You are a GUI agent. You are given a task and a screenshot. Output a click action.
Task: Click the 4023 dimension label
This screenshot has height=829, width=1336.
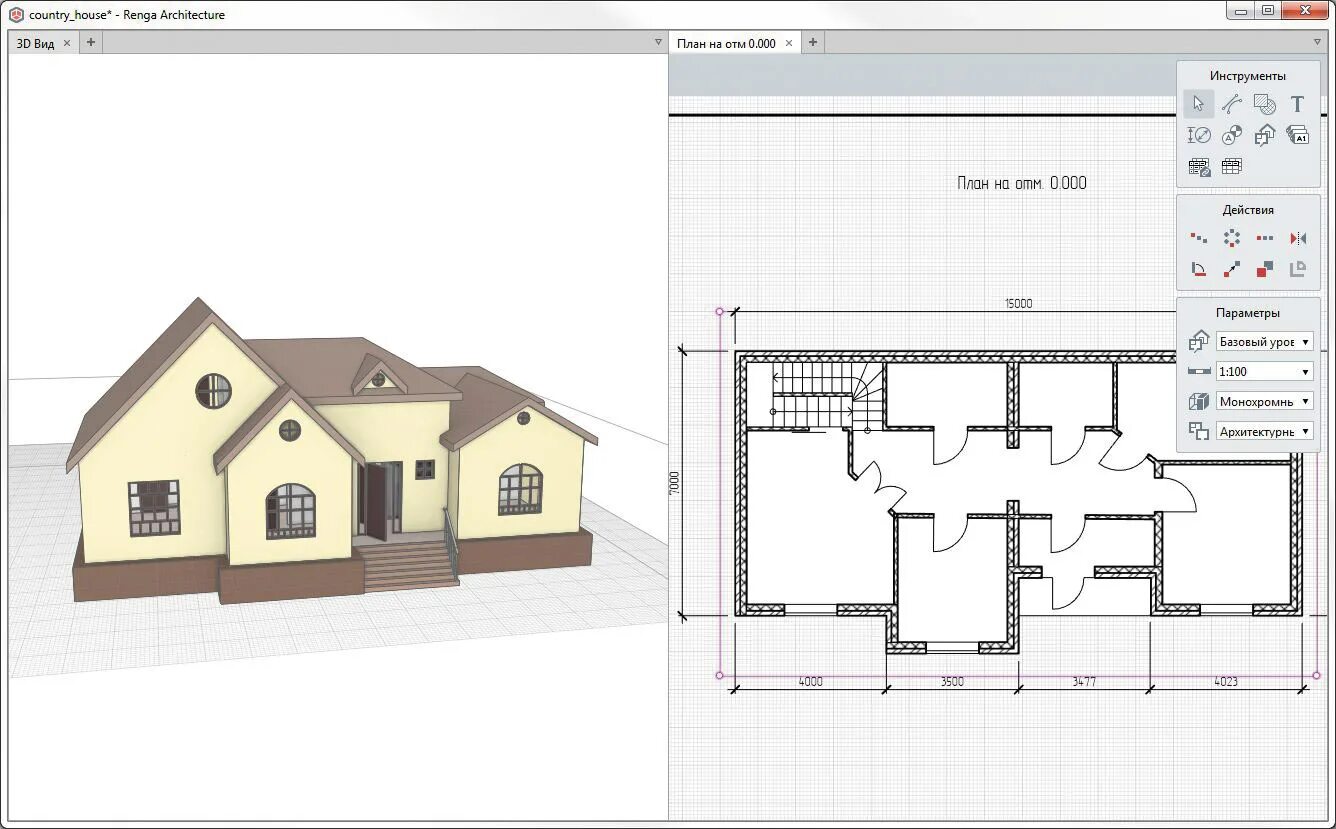pyautogui.click(x=1226, y=681)
